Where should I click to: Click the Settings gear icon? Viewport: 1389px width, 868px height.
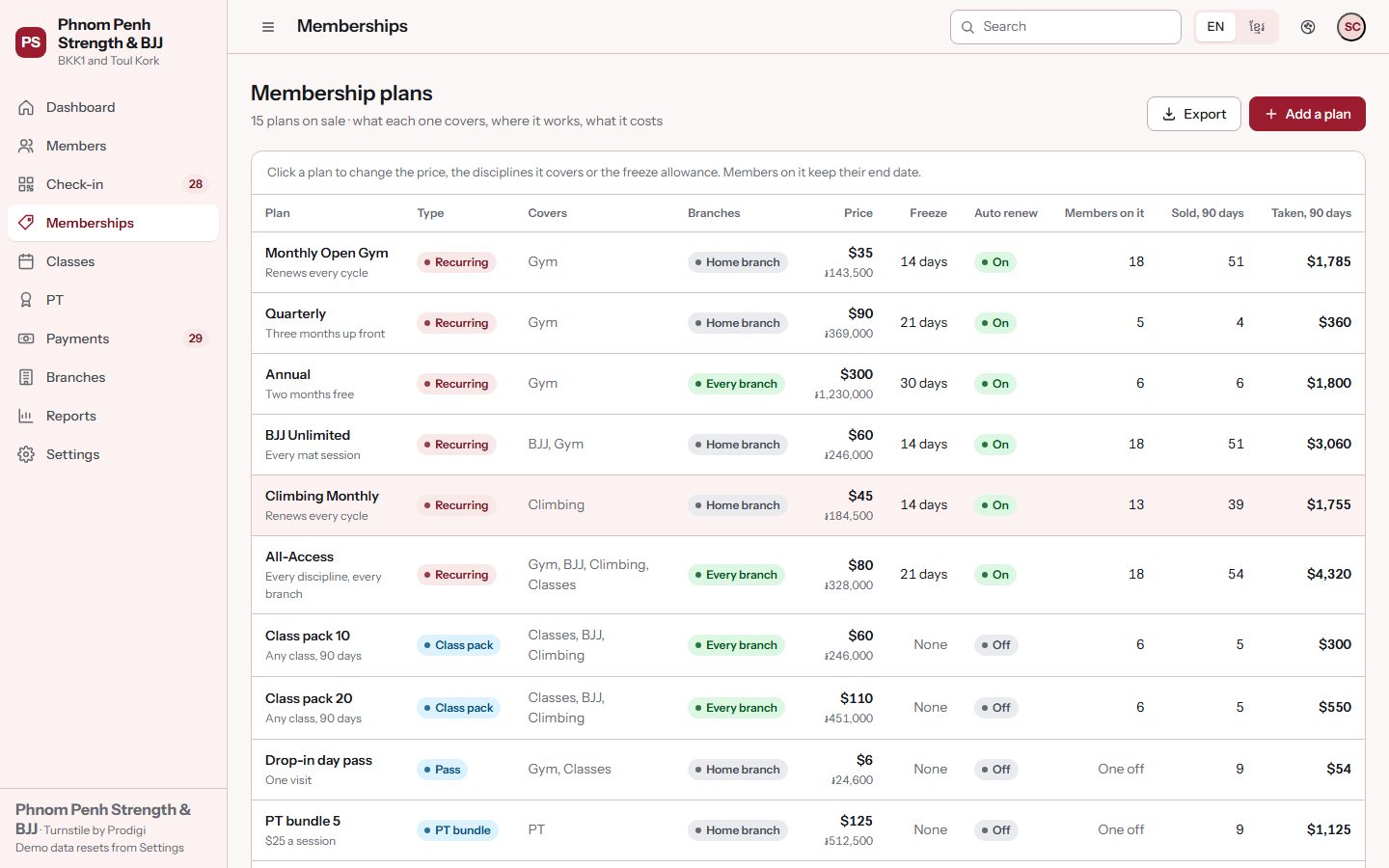coord(26,454)
